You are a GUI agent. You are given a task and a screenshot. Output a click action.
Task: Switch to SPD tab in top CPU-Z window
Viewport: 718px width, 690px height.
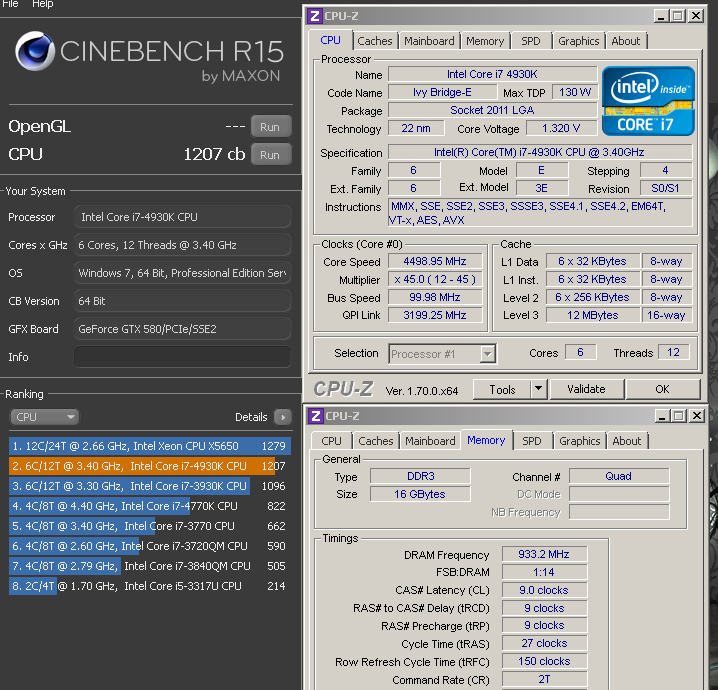(531, 41)
